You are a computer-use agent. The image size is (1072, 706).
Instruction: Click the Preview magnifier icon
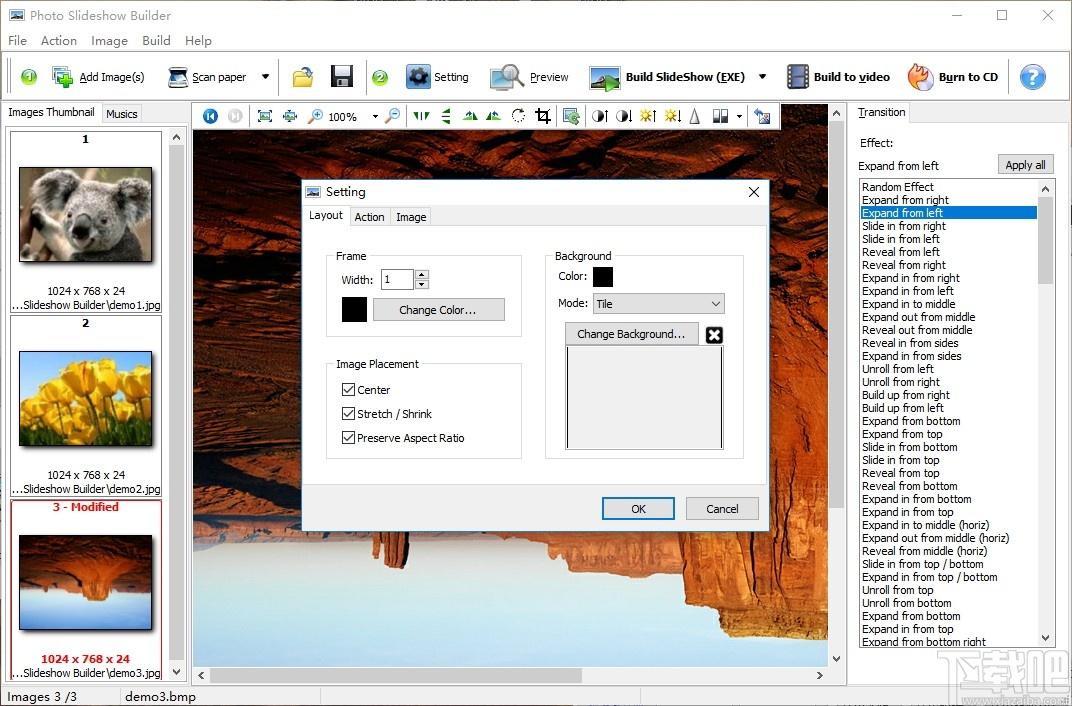(507, 77)
